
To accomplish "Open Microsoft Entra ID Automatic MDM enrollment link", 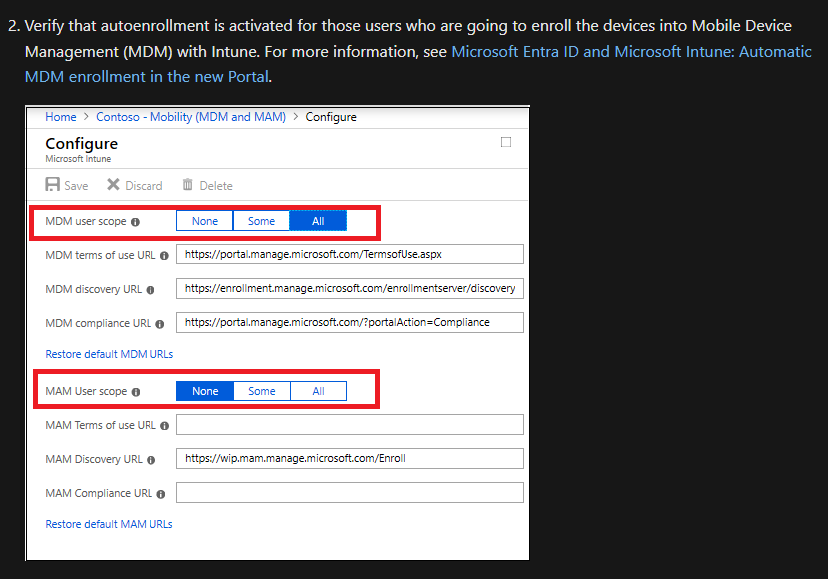I will pos(418,64).
